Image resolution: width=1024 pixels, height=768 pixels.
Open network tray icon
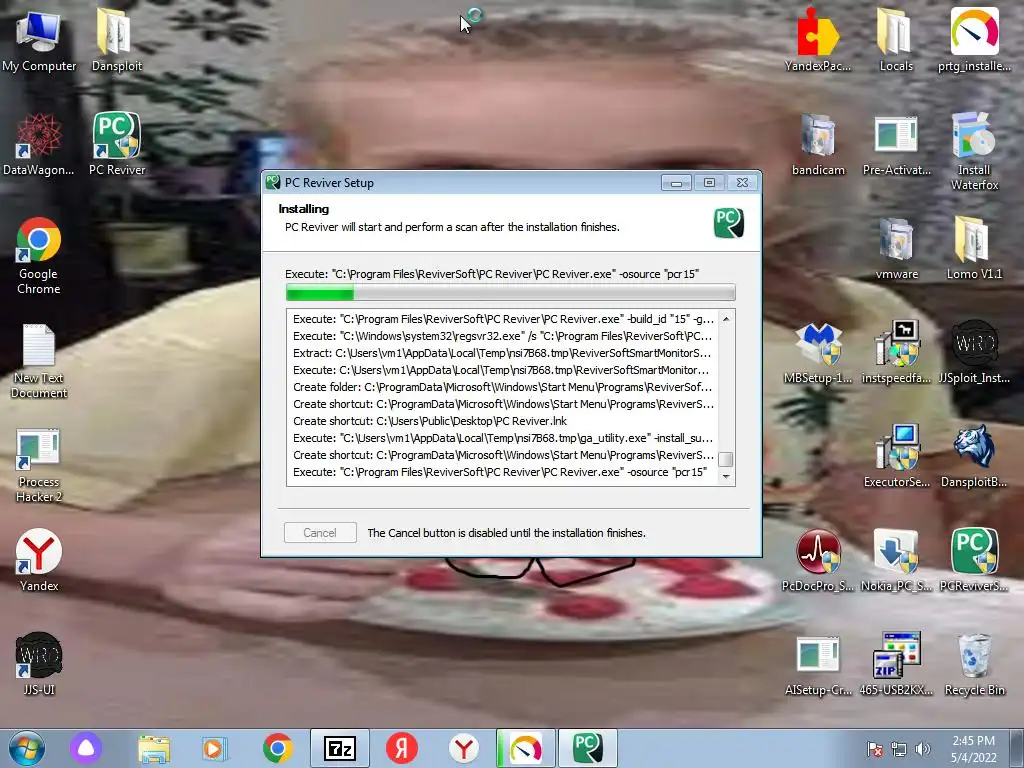tap(899, 750)
